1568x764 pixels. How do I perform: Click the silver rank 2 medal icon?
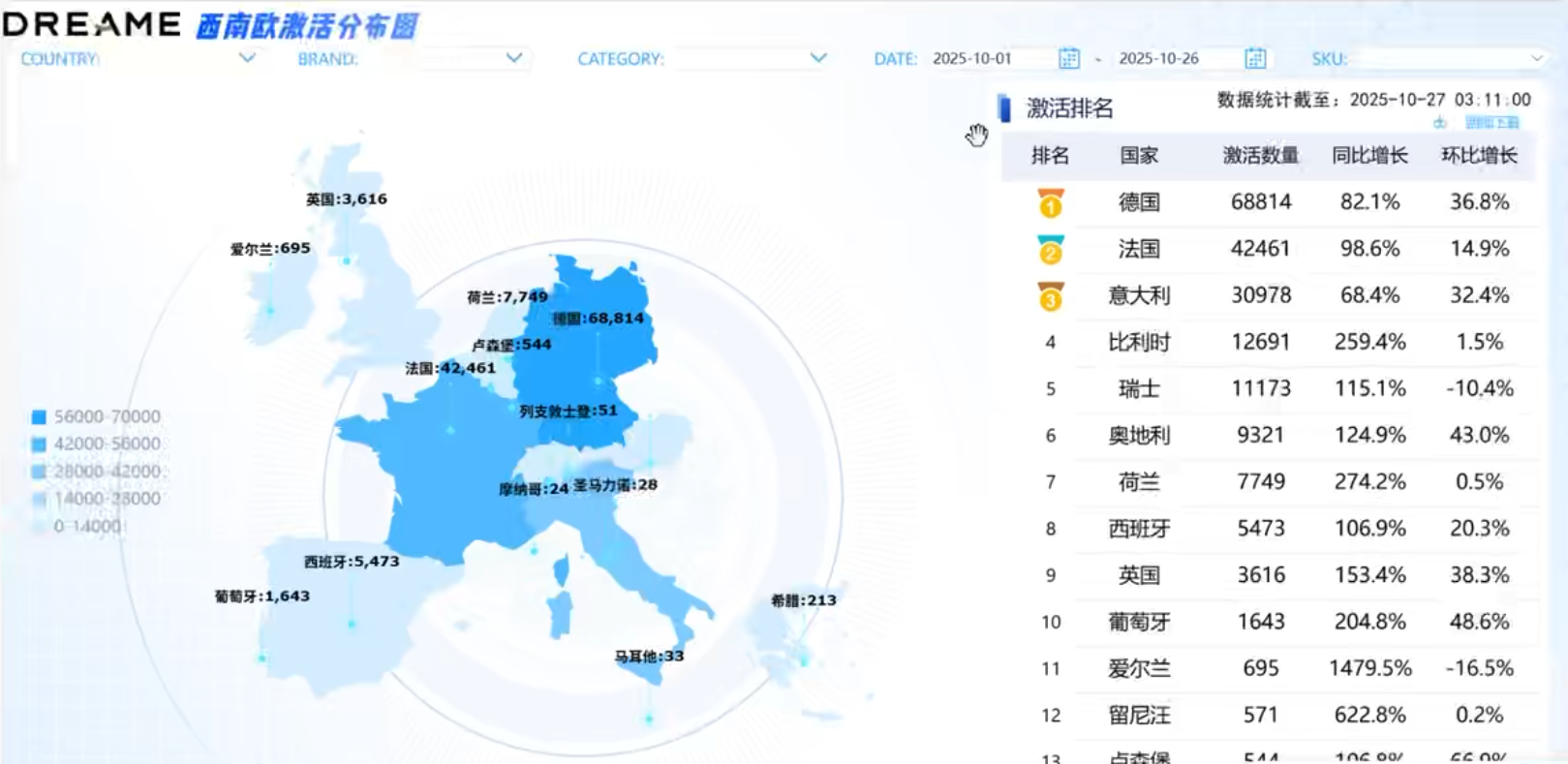point(1051,250)
